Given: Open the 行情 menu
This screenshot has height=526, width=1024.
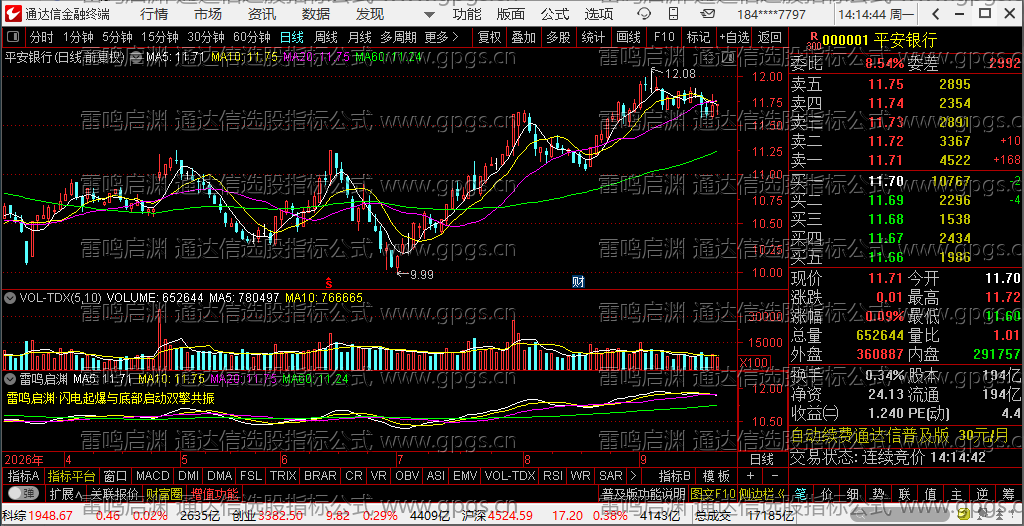Looking at the screenshot, I should point(153,14).
